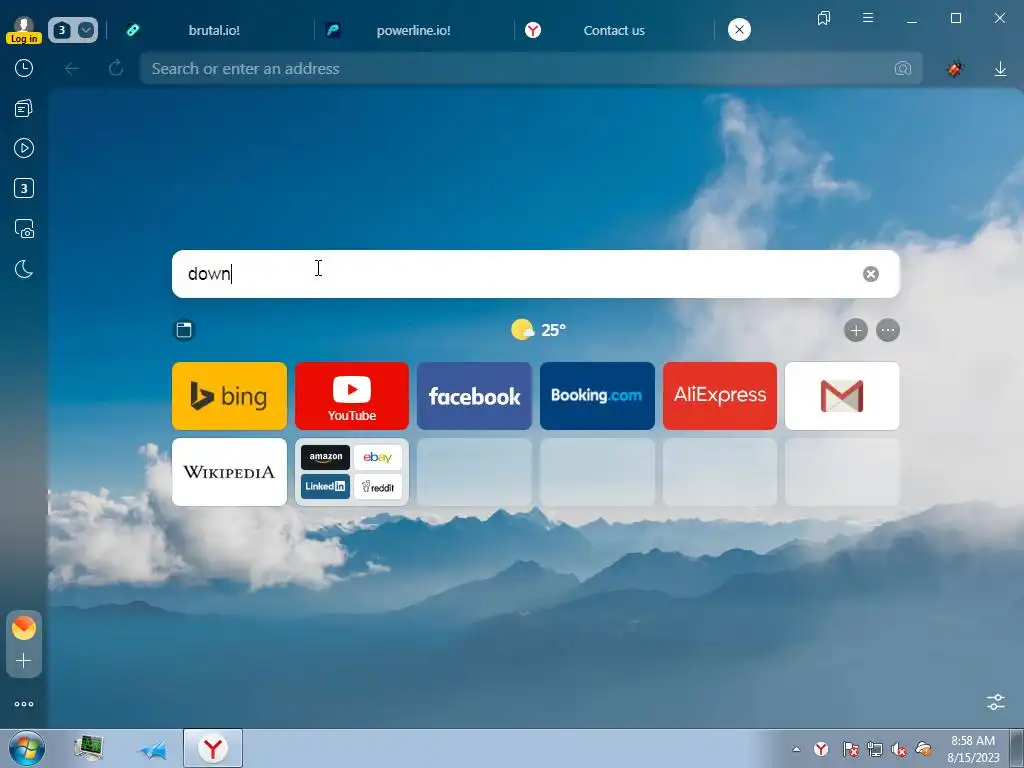The image size is (1024, 768).
Task: Add a sidebar app with plus icon
Action: [x=24, y=661]
